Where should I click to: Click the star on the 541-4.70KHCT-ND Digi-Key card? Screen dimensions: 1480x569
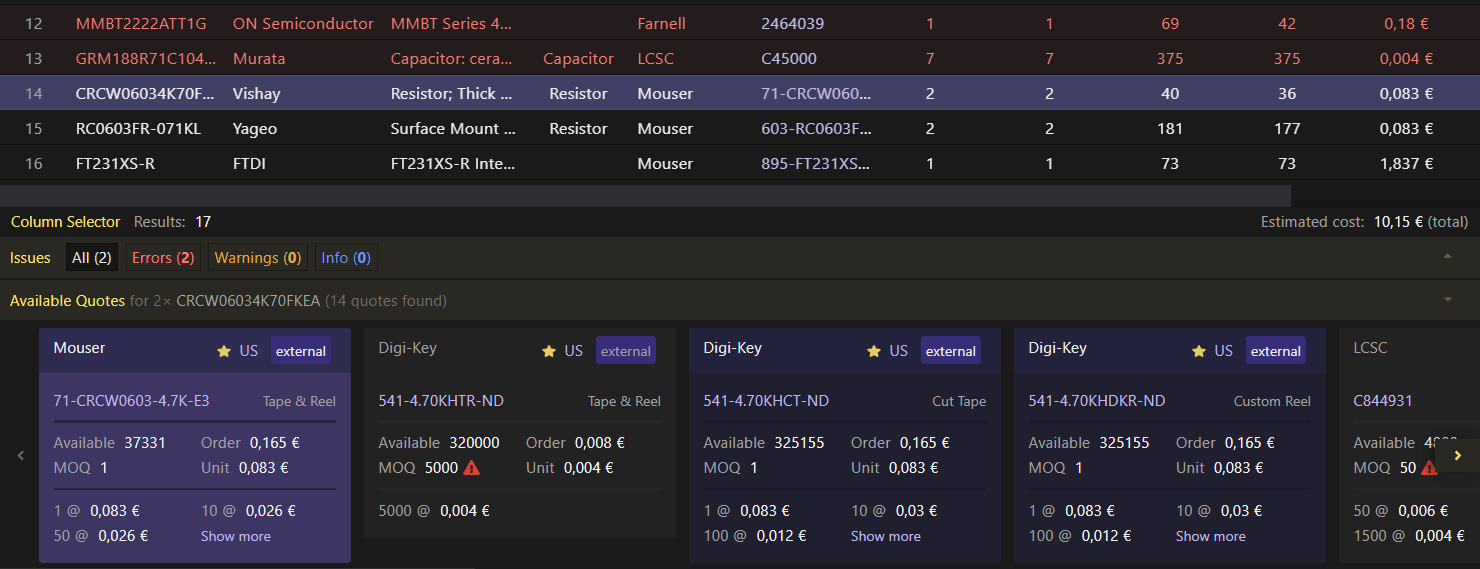[874, 351]
